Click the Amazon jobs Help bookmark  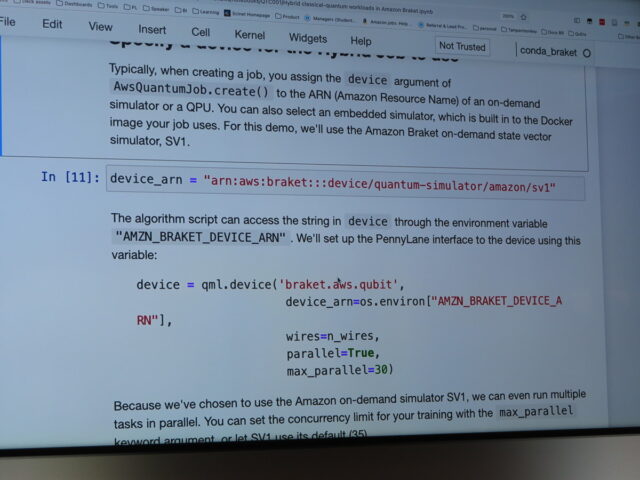pos(386,23)
